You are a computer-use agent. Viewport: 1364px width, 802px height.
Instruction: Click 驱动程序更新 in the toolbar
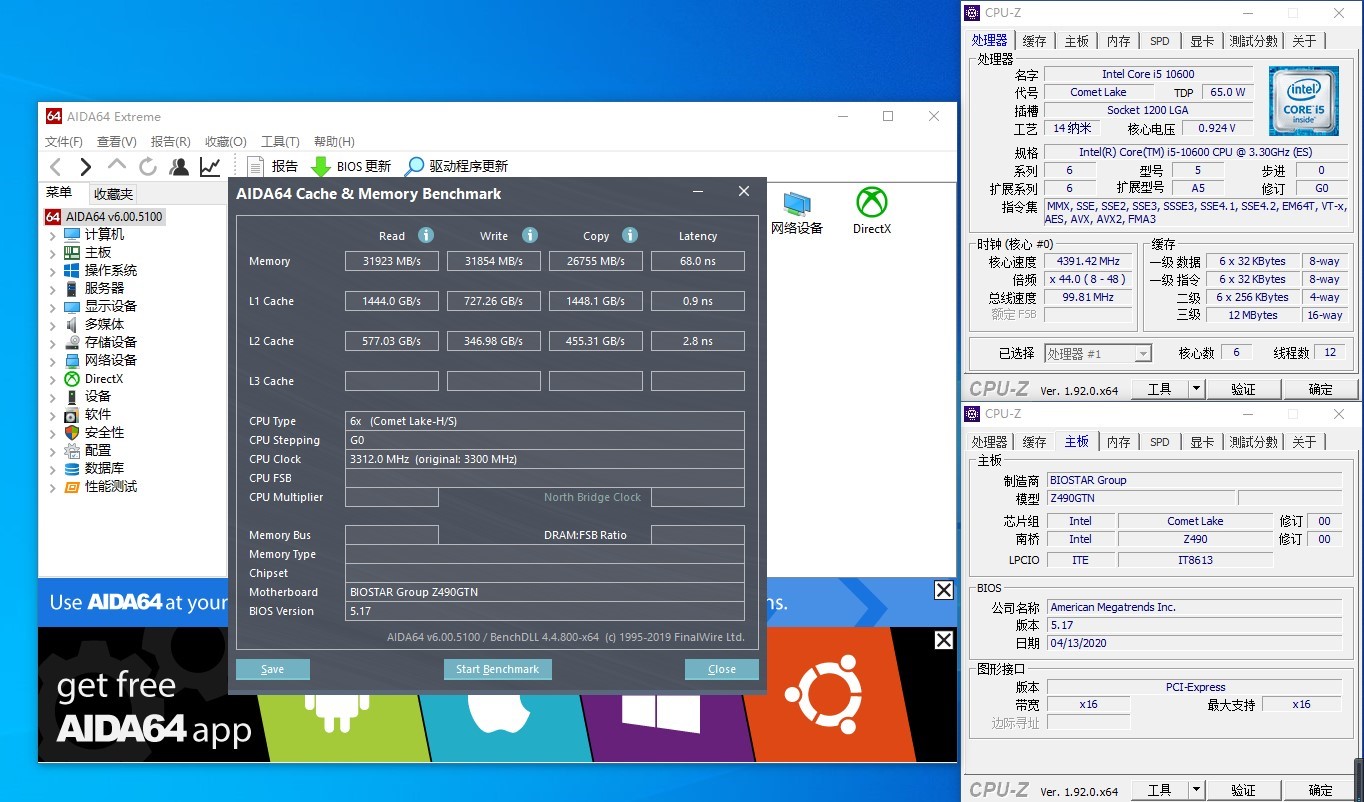click(x=457, y=167)
